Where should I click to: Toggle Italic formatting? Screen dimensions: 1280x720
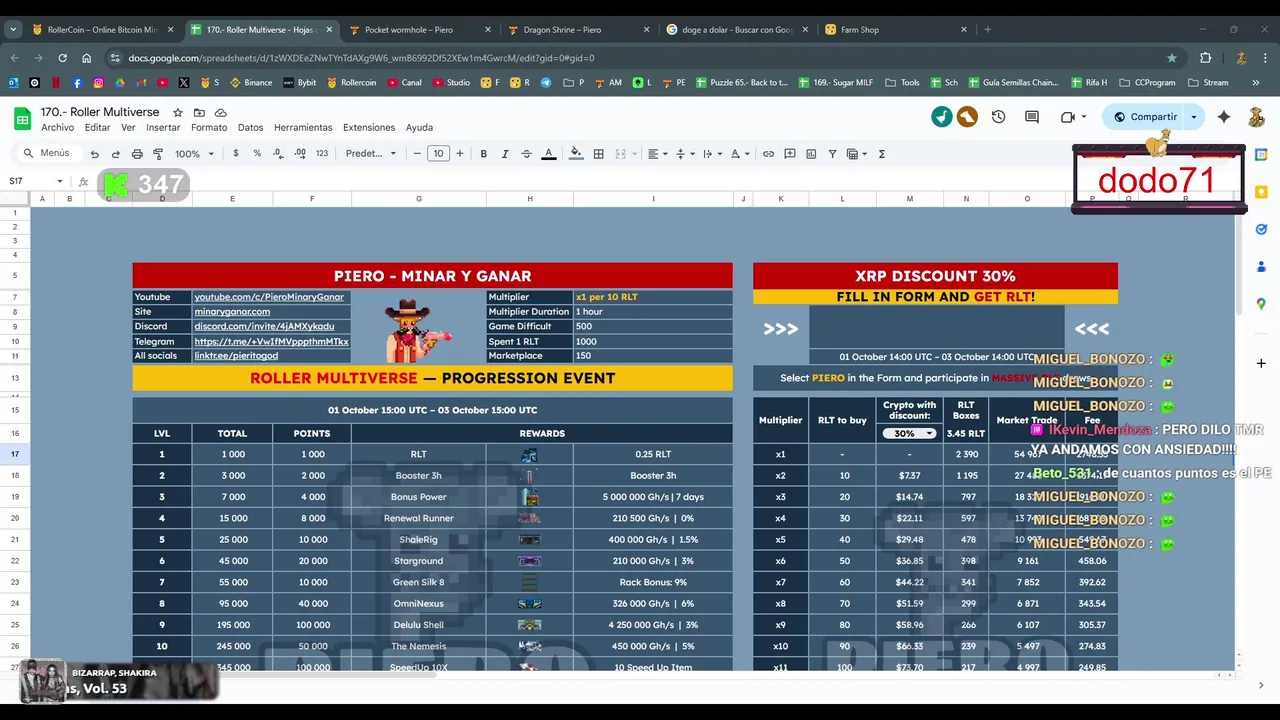point(505,154)
